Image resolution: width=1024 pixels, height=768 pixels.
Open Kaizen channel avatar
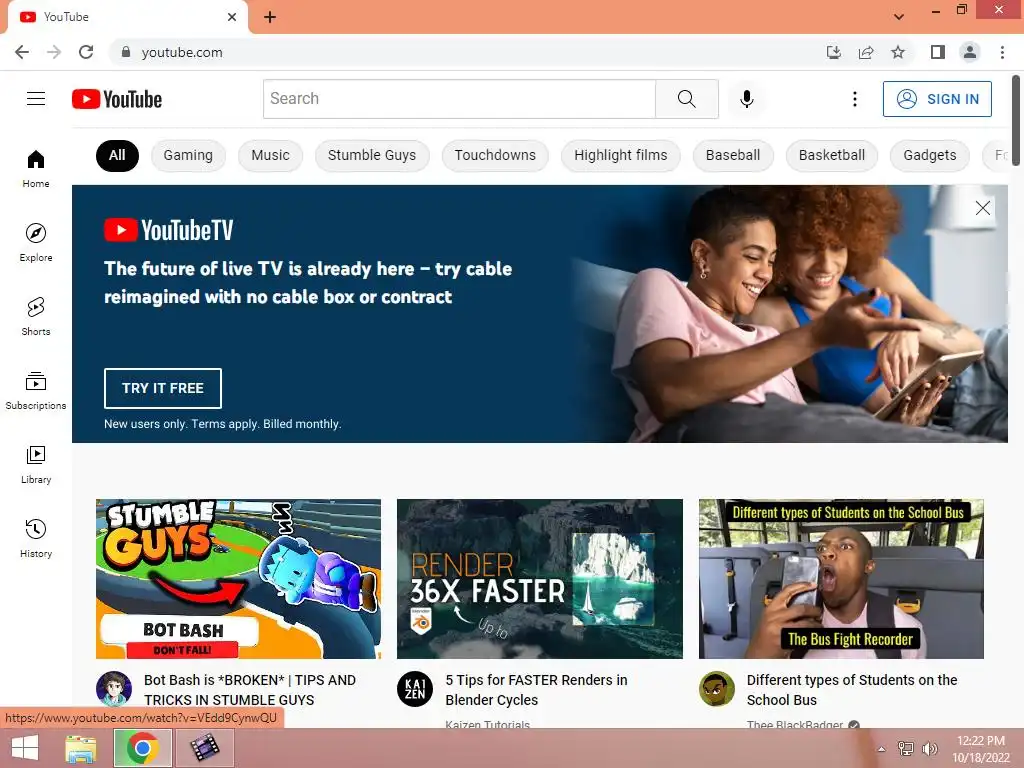(x=415, y=689)
